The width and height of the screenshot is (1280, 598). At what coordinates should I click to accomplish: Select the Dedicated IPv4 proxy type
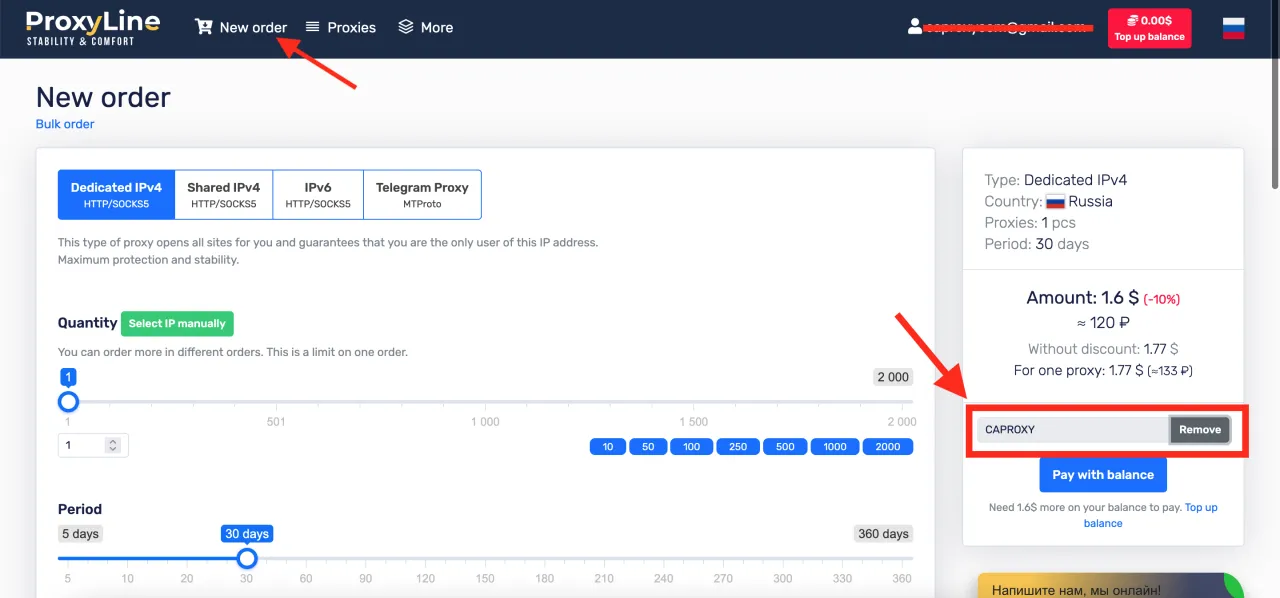pos(116,194)
